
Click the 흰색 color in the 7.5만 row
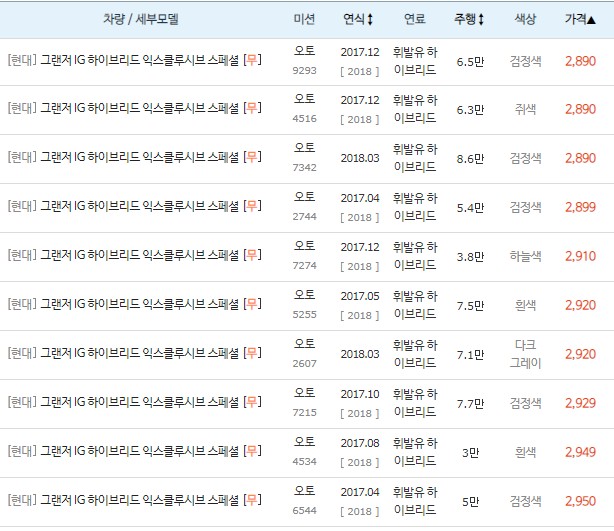(525, 305)
